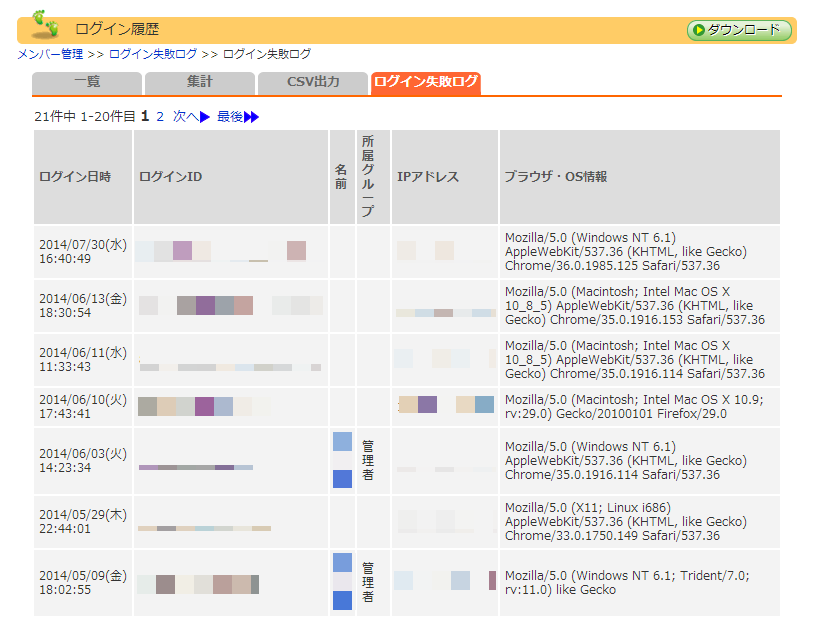The height and width of the screenshot is (618, 816).
Task: Click the footprints logo icon in header
Action: click(45, 25)
